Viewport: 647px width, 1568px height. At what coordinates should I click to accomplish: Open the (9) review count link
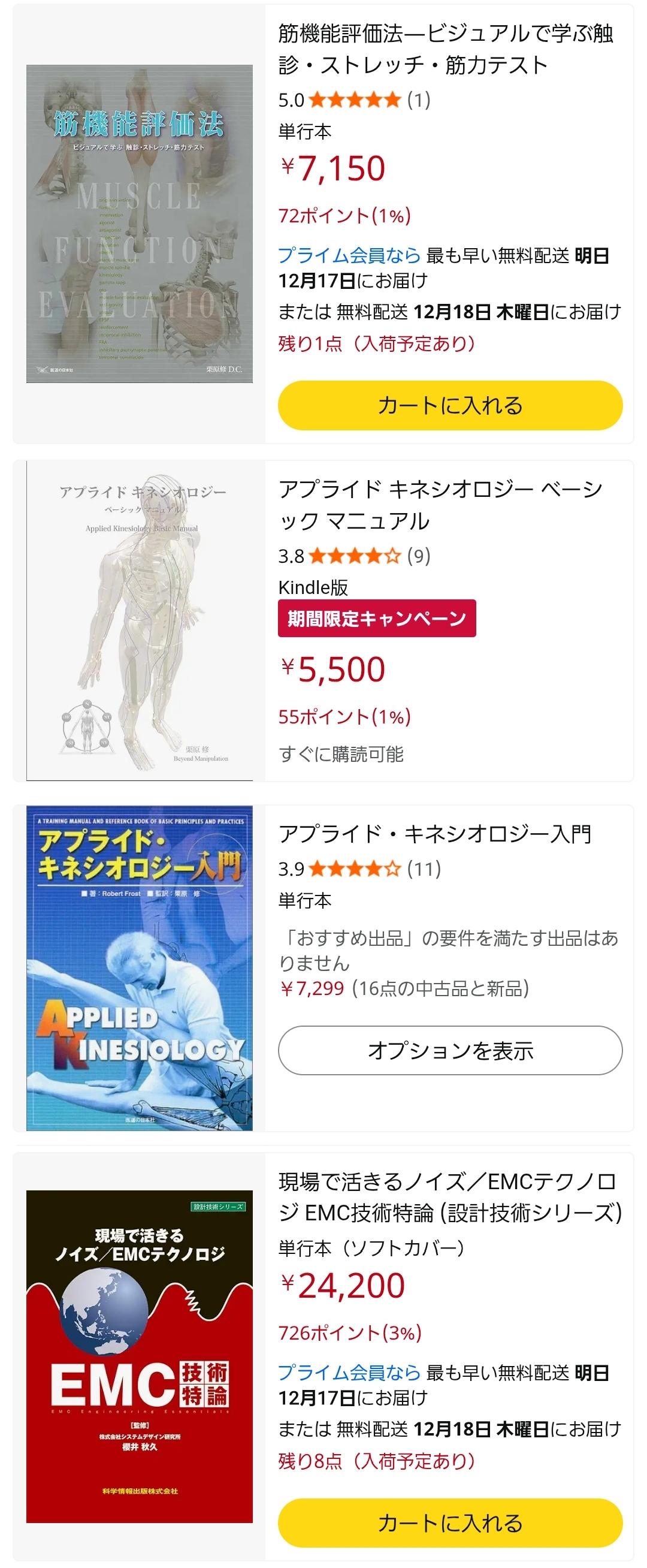[x=419, y=556]
